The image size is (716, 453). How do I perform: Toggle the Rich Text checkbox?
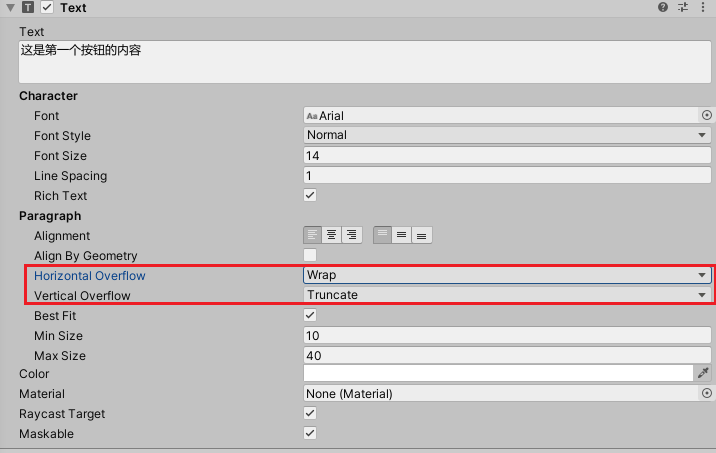pyautogui.click(x=310, y=195)
